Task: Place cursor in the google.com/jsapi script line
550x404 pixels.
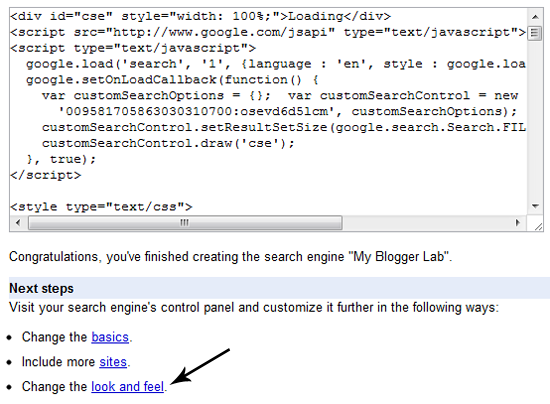Action: click(268, 32)
